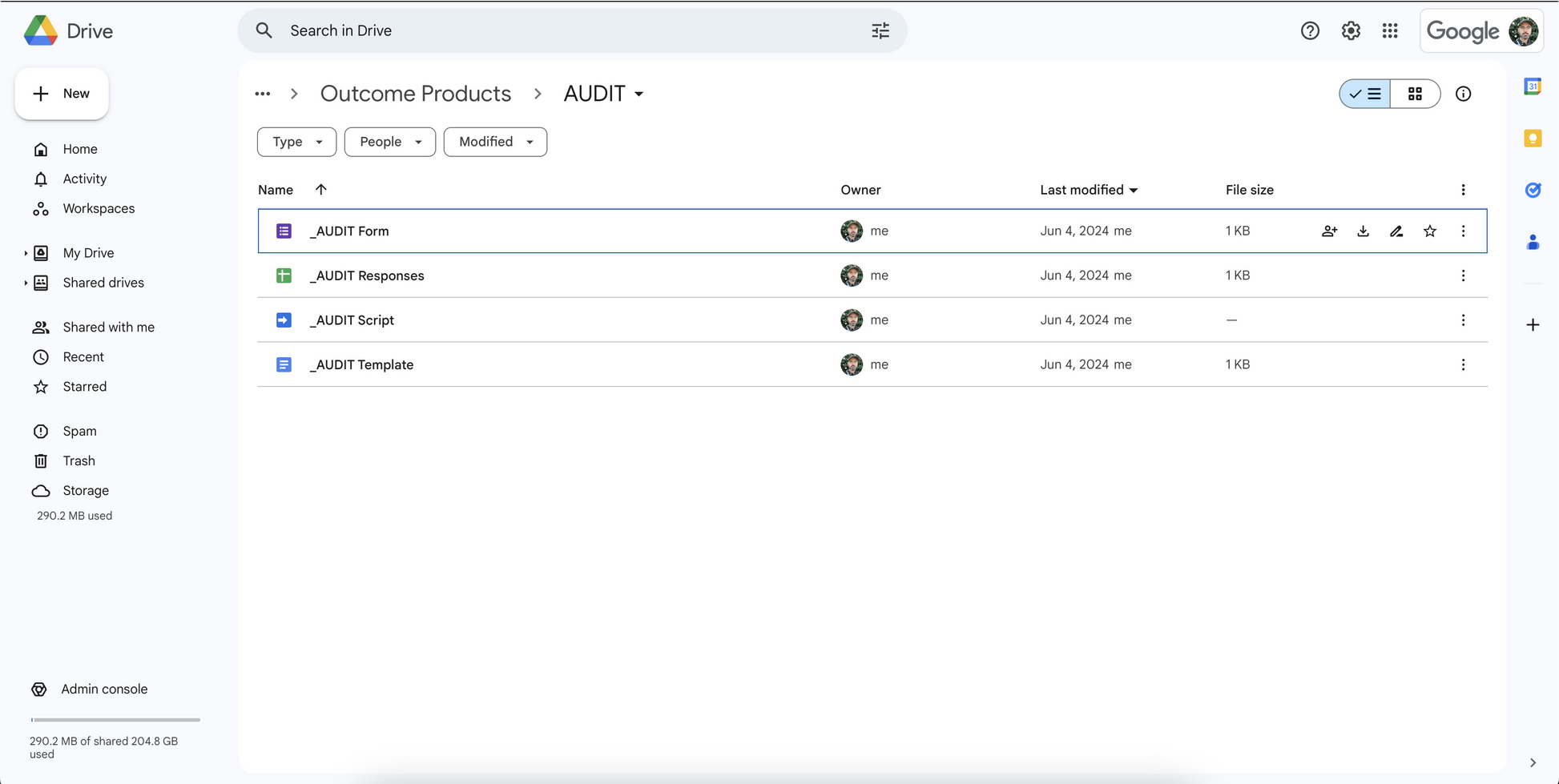
Task: Navigate to Outcome Products breadcrumb
Action: (415, 94)
